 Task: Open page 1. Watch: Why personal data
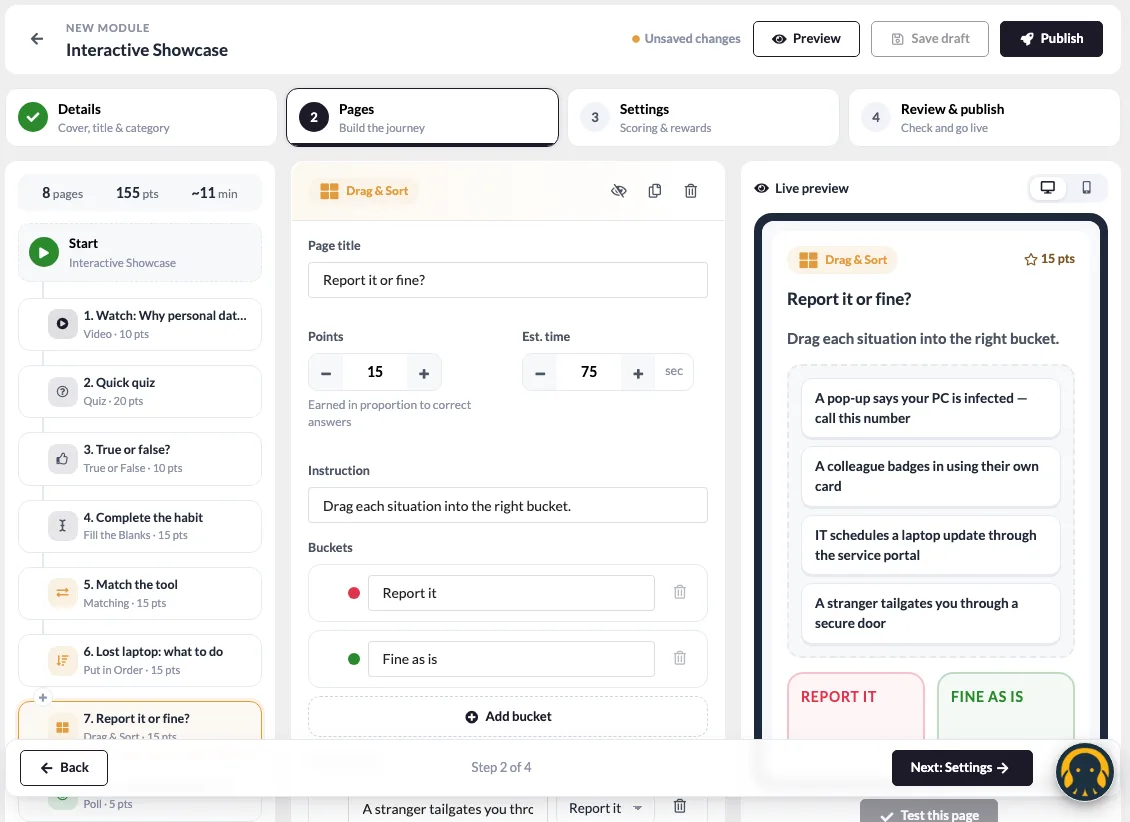coord(140,324)
